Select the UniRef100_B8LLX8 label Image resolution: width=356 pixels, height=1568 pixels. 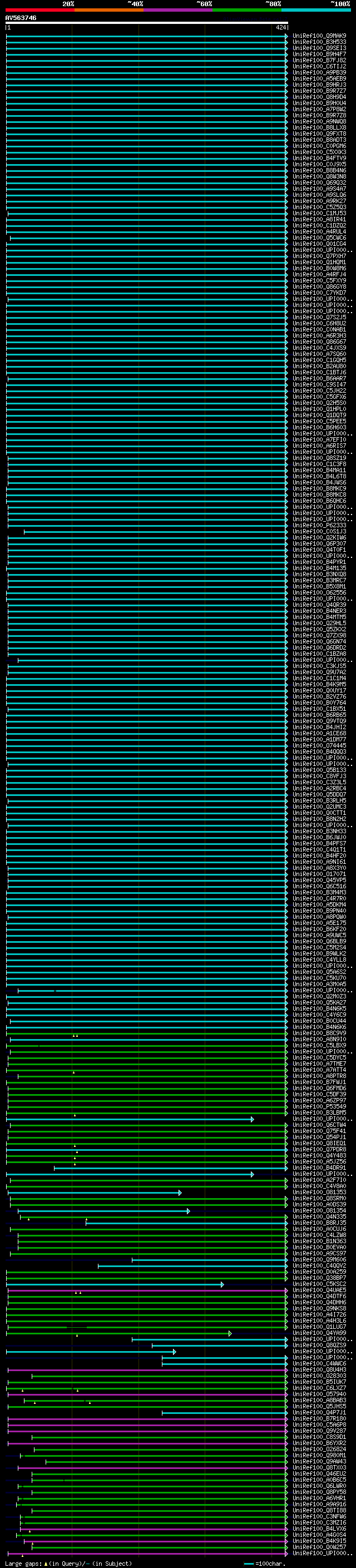(319, 127)
